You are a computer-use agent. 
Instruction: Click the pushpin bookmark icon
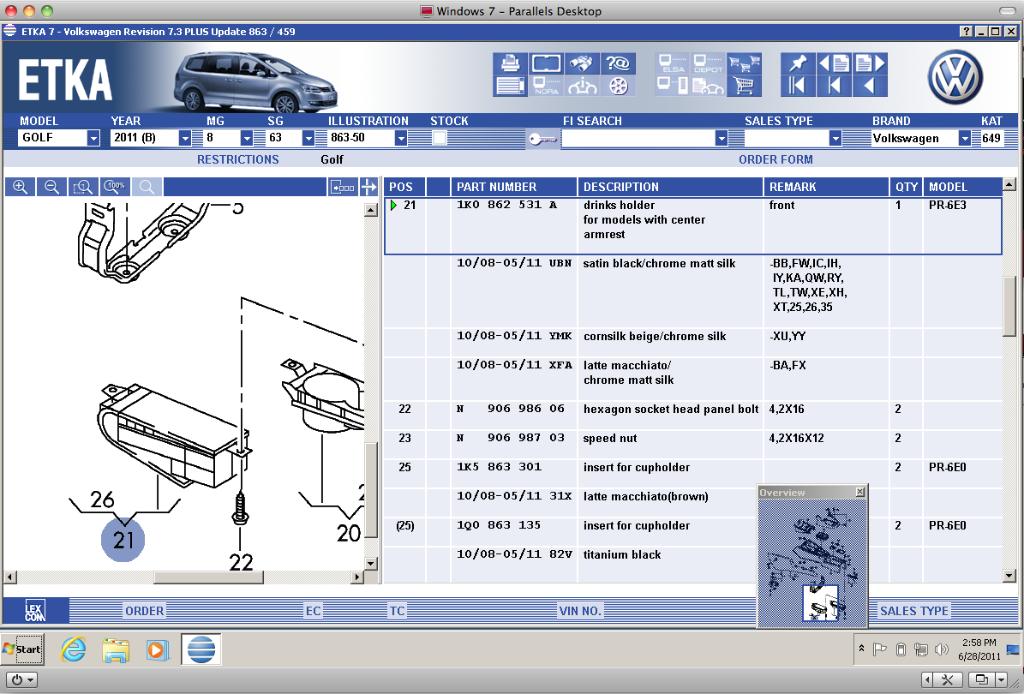pyautogui.click(x=797, y=63)
